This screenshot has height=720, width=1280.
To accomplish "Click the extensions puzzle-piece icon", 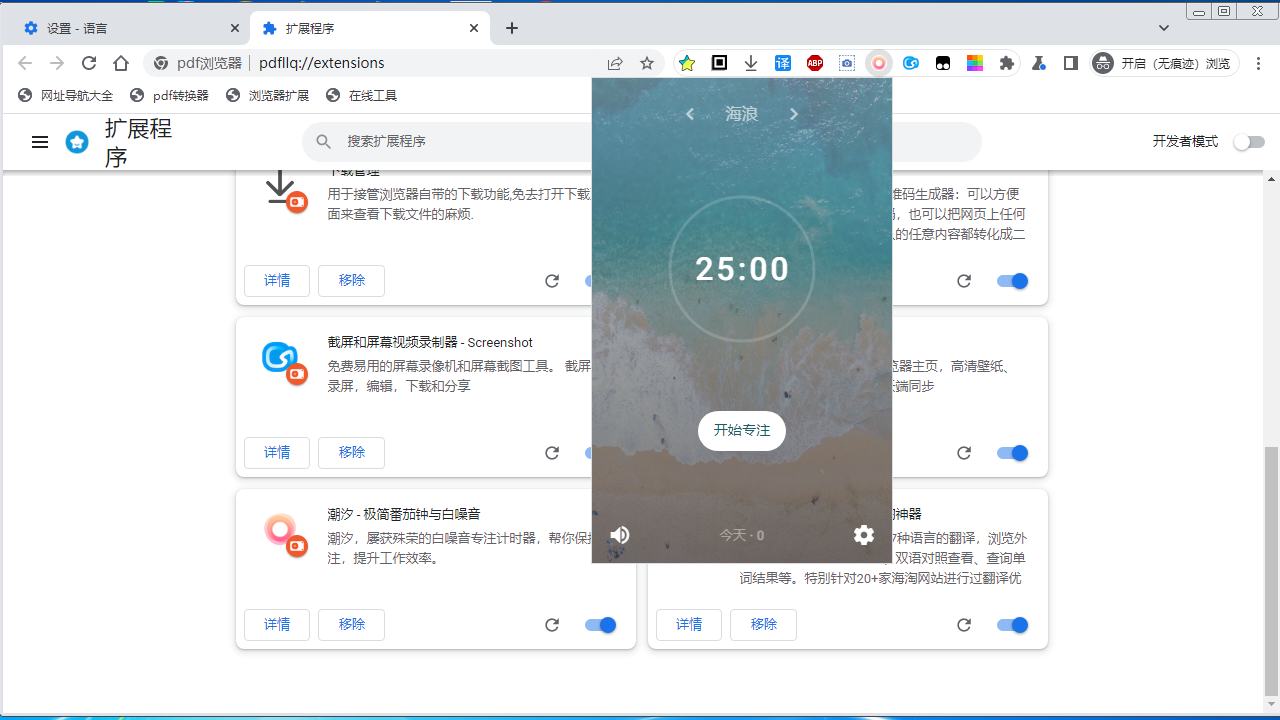I will 1007,62.
